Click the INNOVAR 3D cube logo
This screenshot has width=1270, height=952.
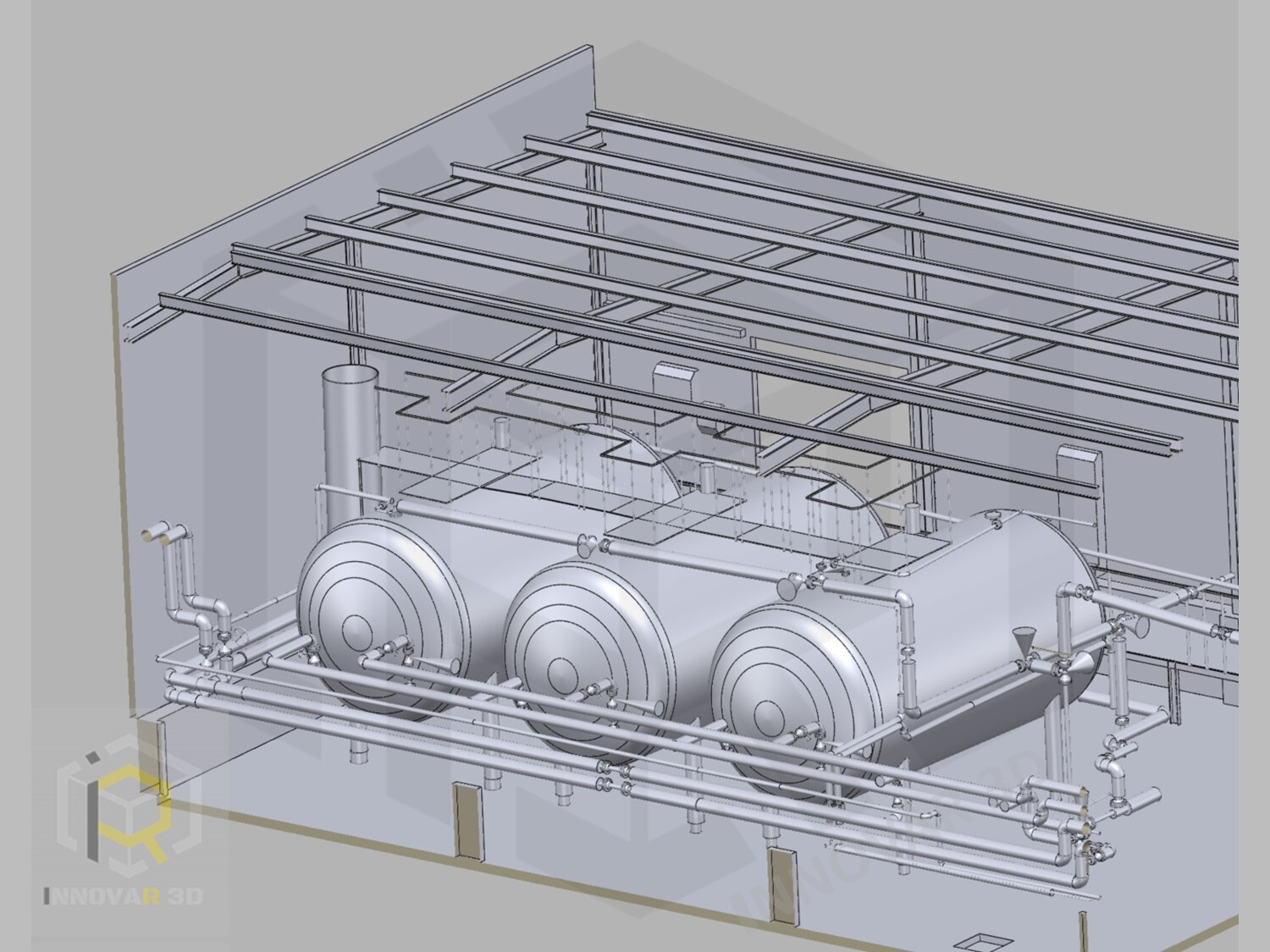[129, 811]
